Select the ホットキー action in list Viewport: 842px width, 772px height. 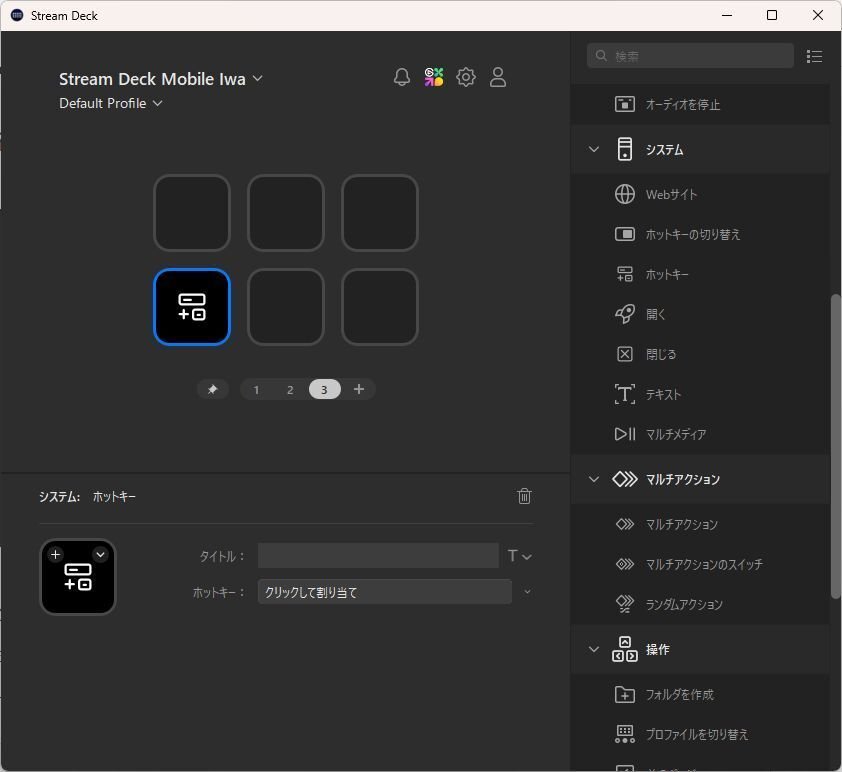[x=700, y=274]
